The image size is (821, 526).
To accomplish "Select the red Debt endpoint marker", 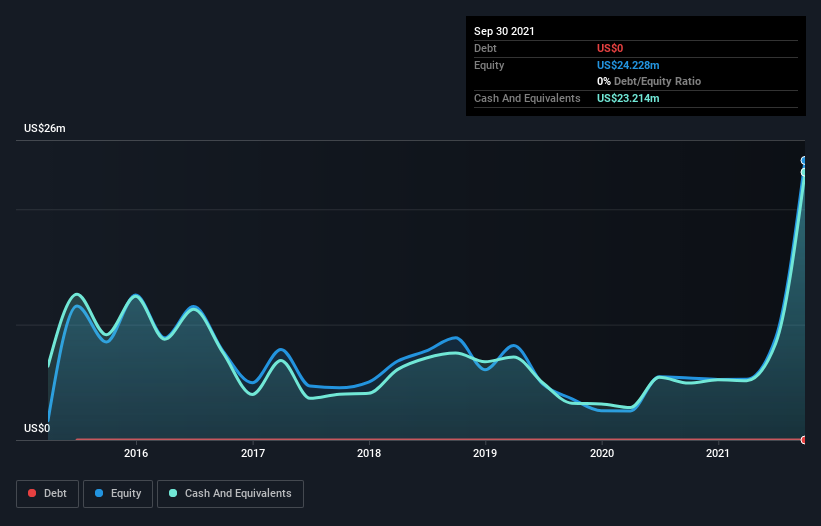I will (x=804, y=440).
